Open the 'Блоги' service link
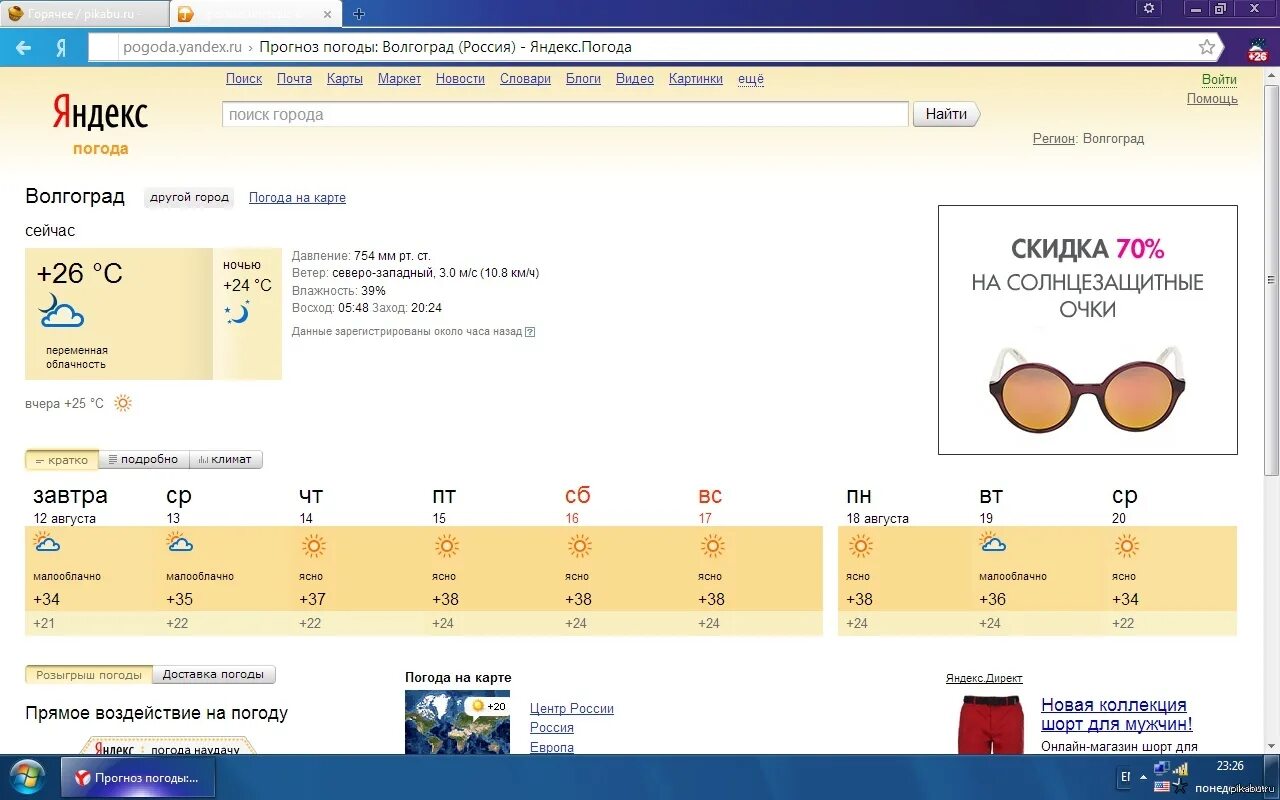The height and width of the screenshot is (800, 1280). (x=583, y=79)
